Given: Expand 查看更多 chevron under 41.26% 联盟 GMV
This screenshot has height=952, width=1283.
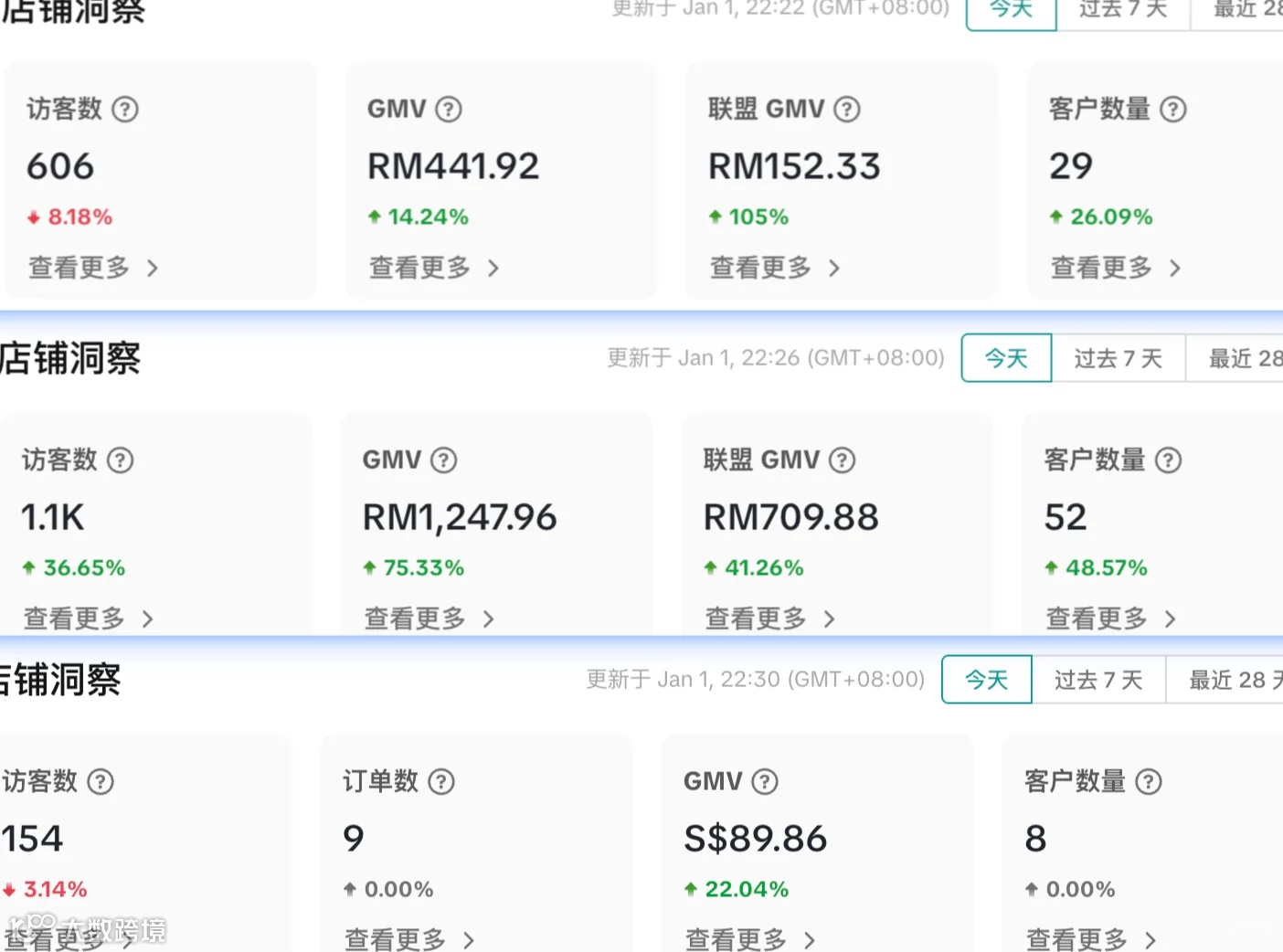Looking at the screenshot, I should pos(829,619).
